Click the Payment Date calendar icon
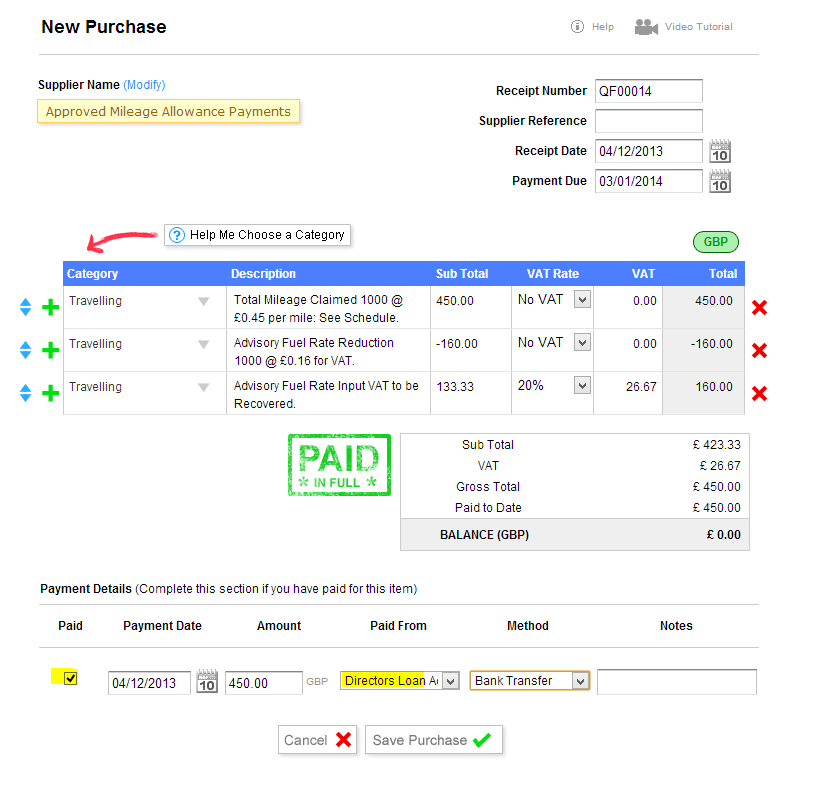 pos(207,681)
